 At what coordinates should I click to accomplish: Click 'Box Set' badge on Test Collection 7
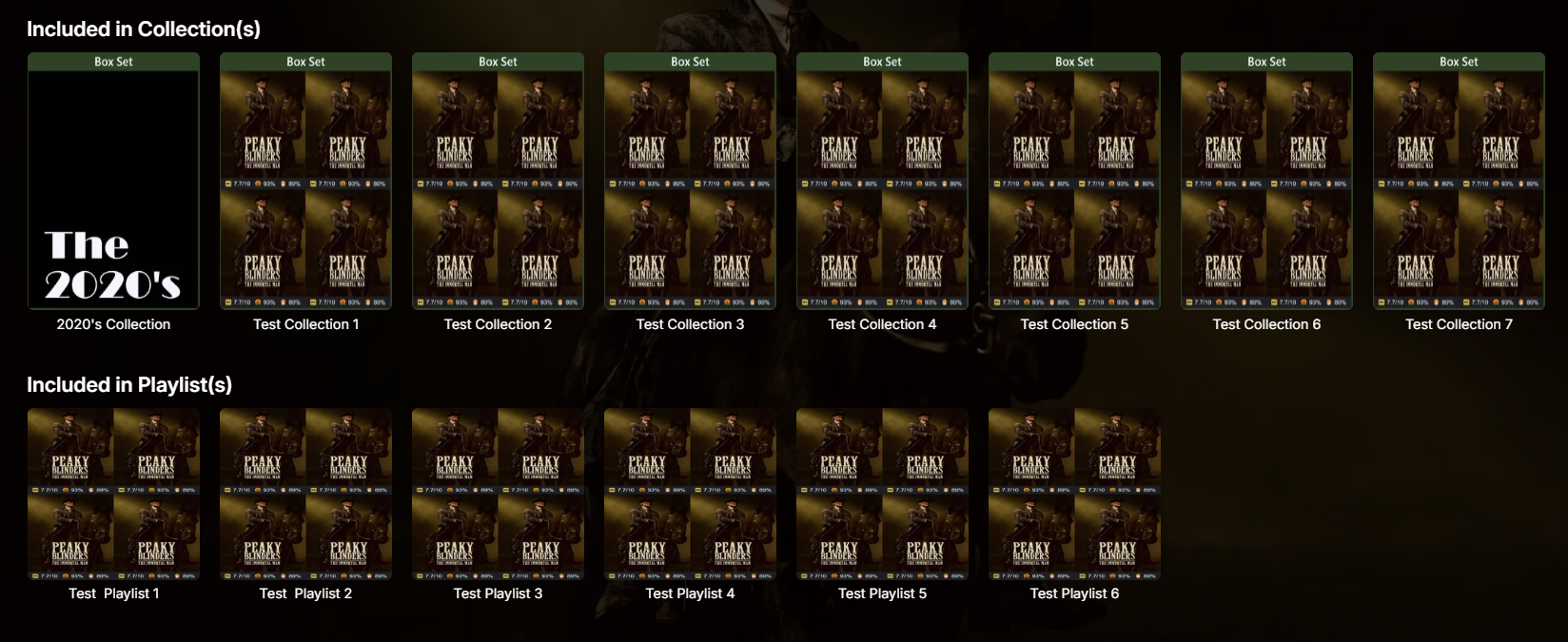pyautogui.click(x=1459, y=62)
